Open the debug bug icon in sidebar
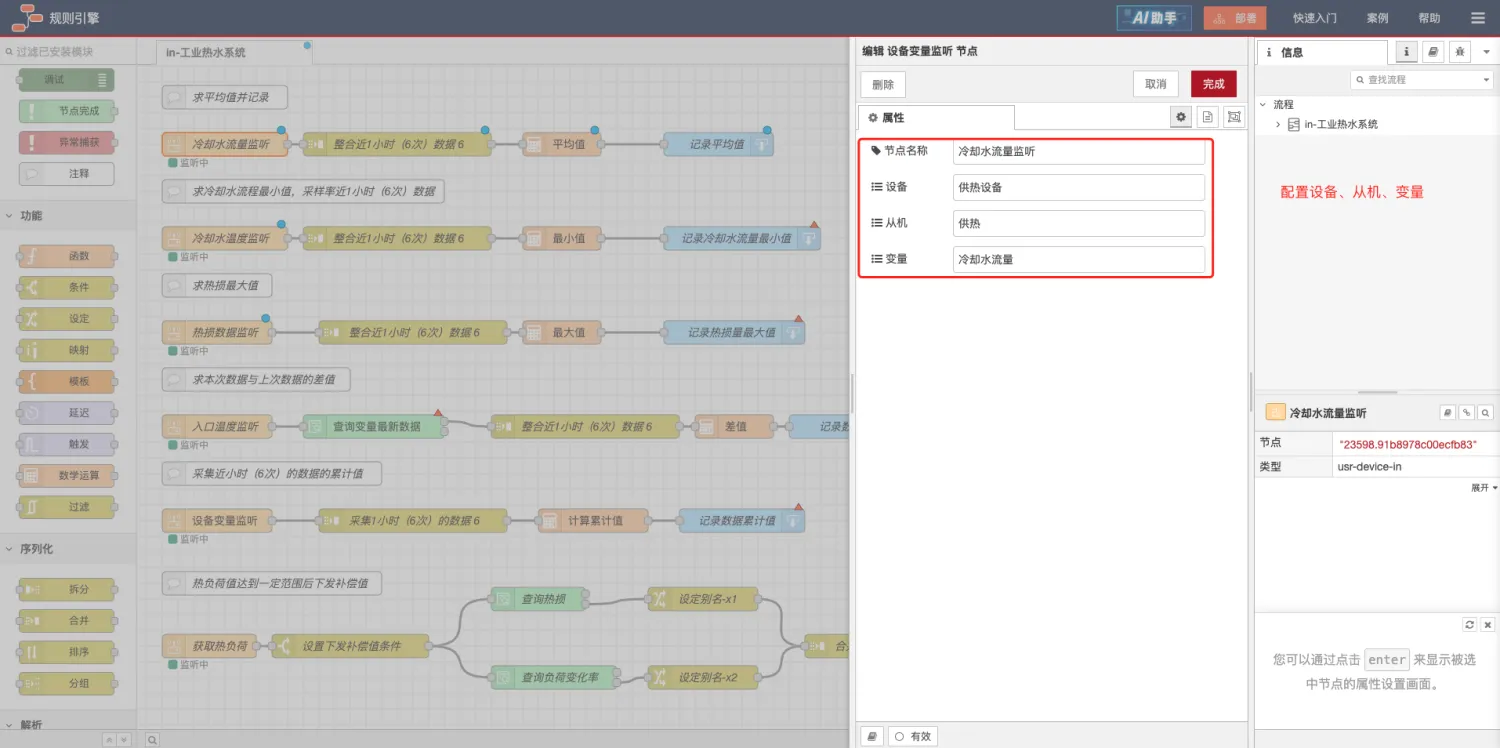This screenshot has height=748, width=1500. 1460,52
